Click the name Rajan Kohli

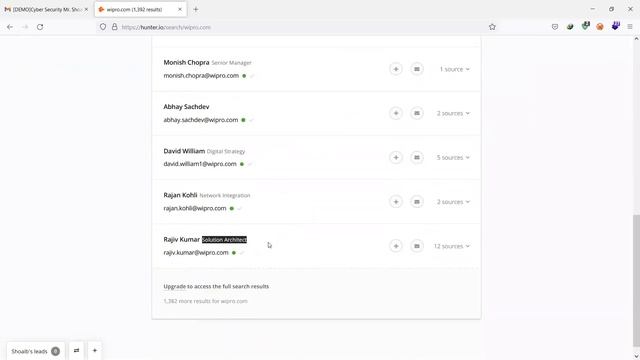pyautogui.click(x=180, y=195)
